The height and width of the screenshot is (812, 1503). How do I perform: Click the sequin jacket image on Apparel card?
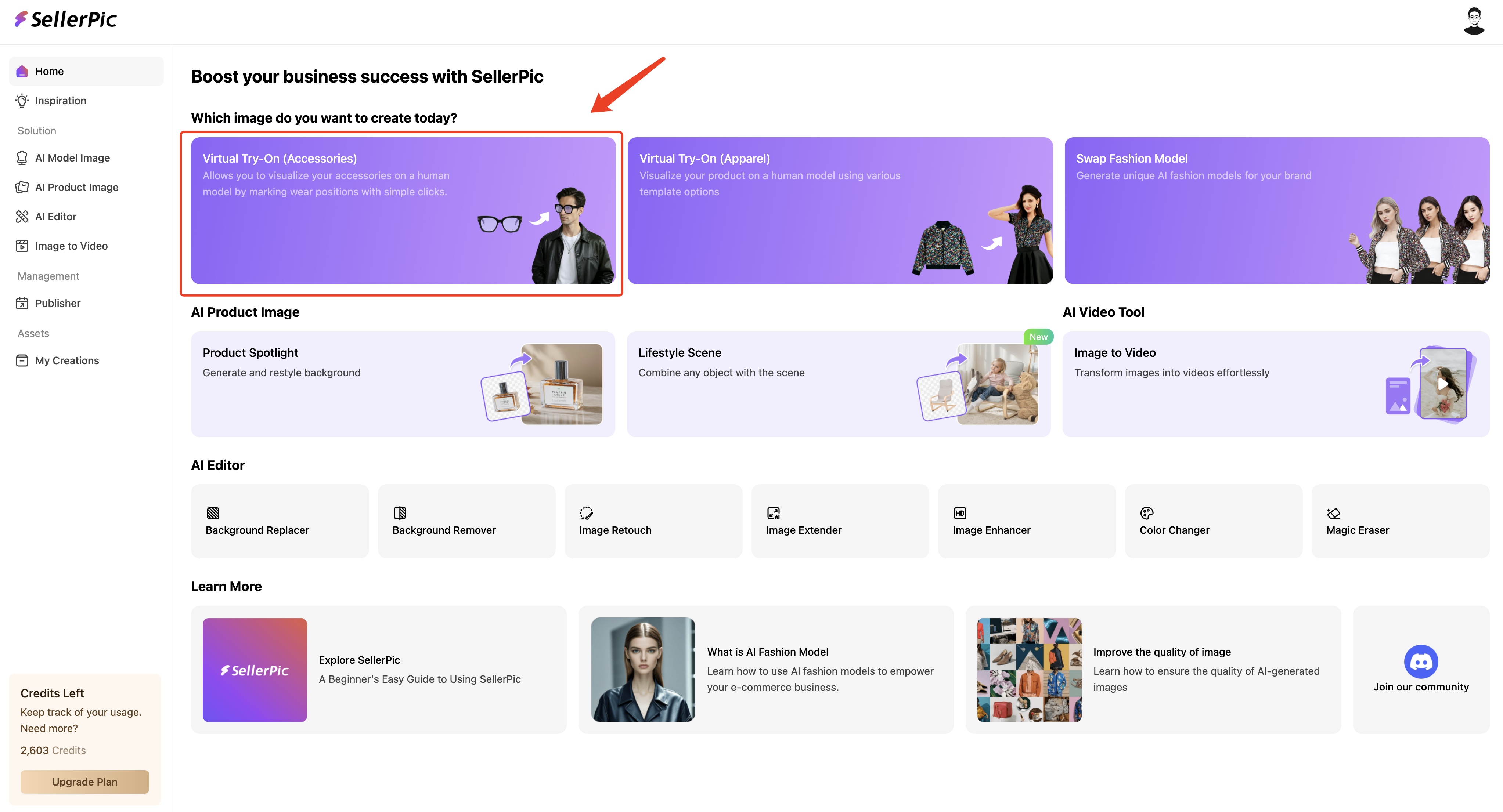[x=943, y=248]
